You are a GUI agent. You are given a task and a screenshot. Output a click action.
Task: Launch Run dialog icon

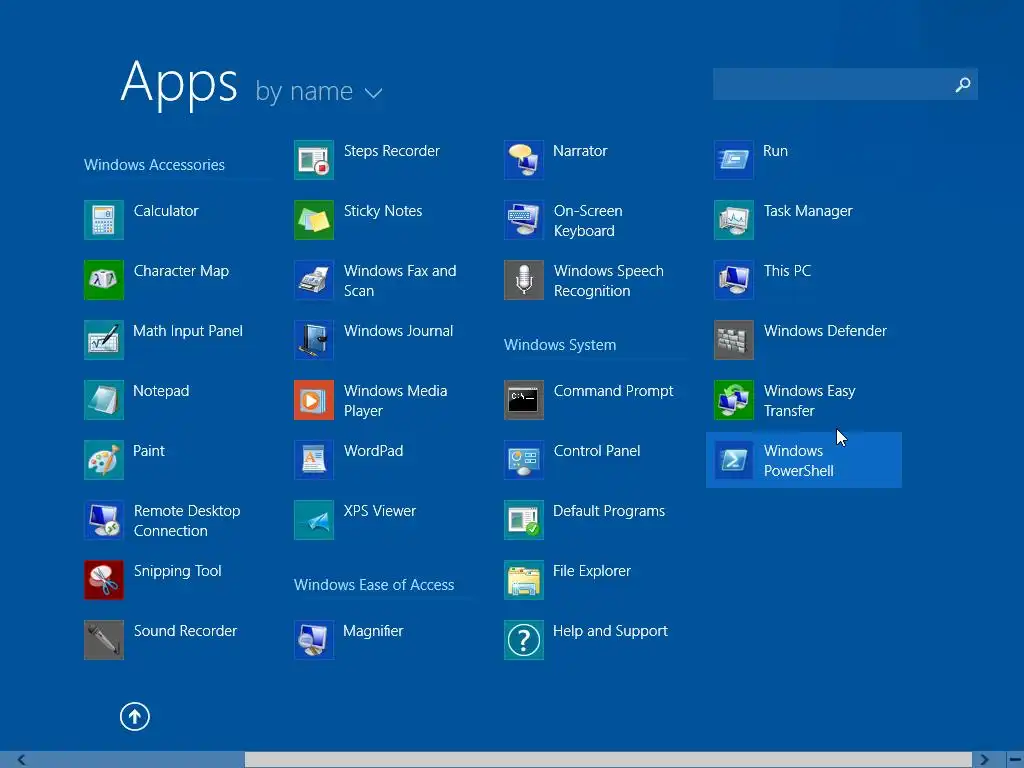[734, 160]
